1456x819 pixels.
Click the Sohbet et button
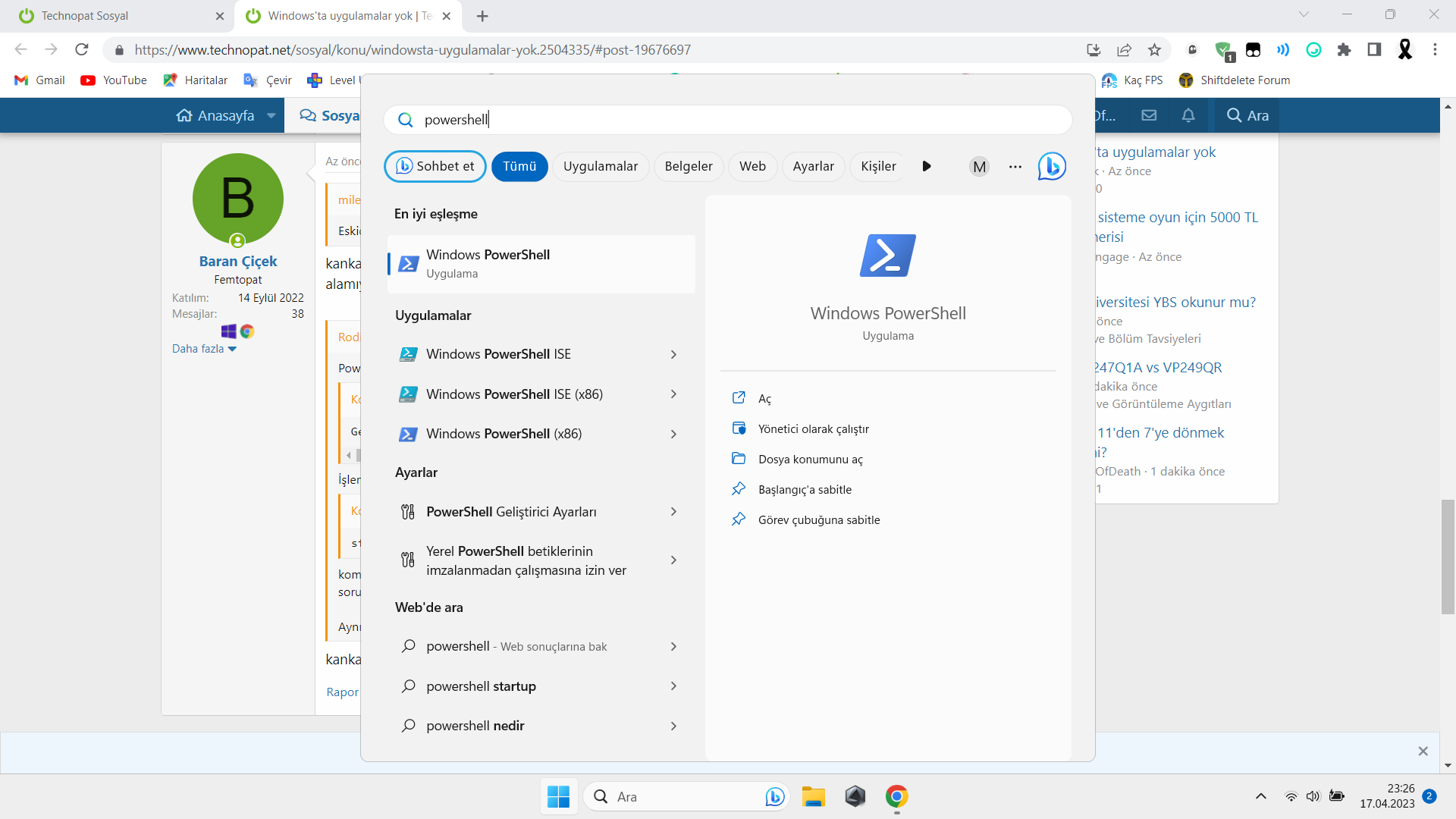[x=435, y=166]
